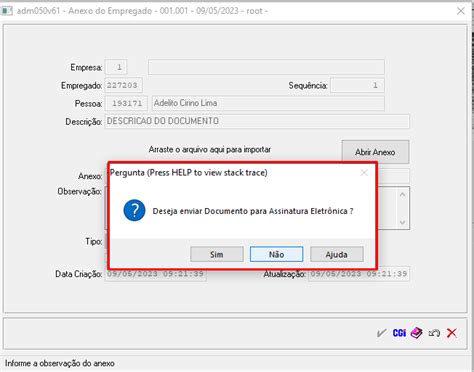Click the Empresa name field
The height and width of the screenshot is (372, 474).
coord(266,67)
